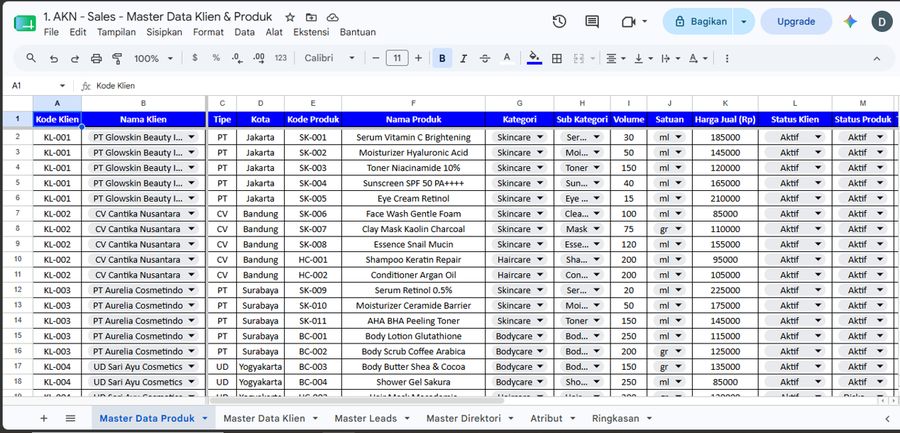Open the Sisipkan menu
Viewport: 900px width, 433px height.
(x=164, y=32)
